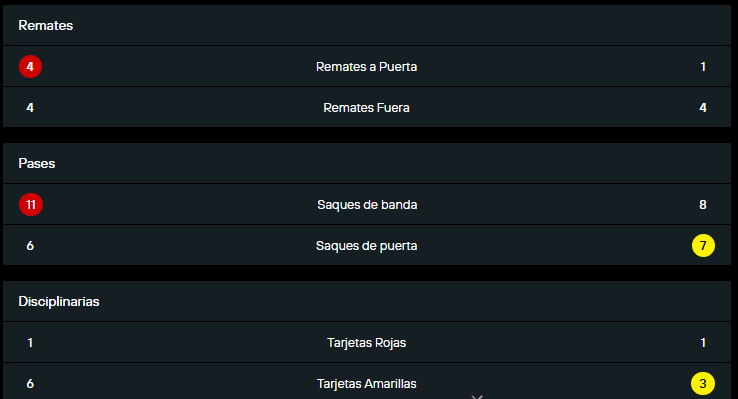Select the Disciplinarias section header
Viewport: 738px width, 399px height.
[59, 301]
